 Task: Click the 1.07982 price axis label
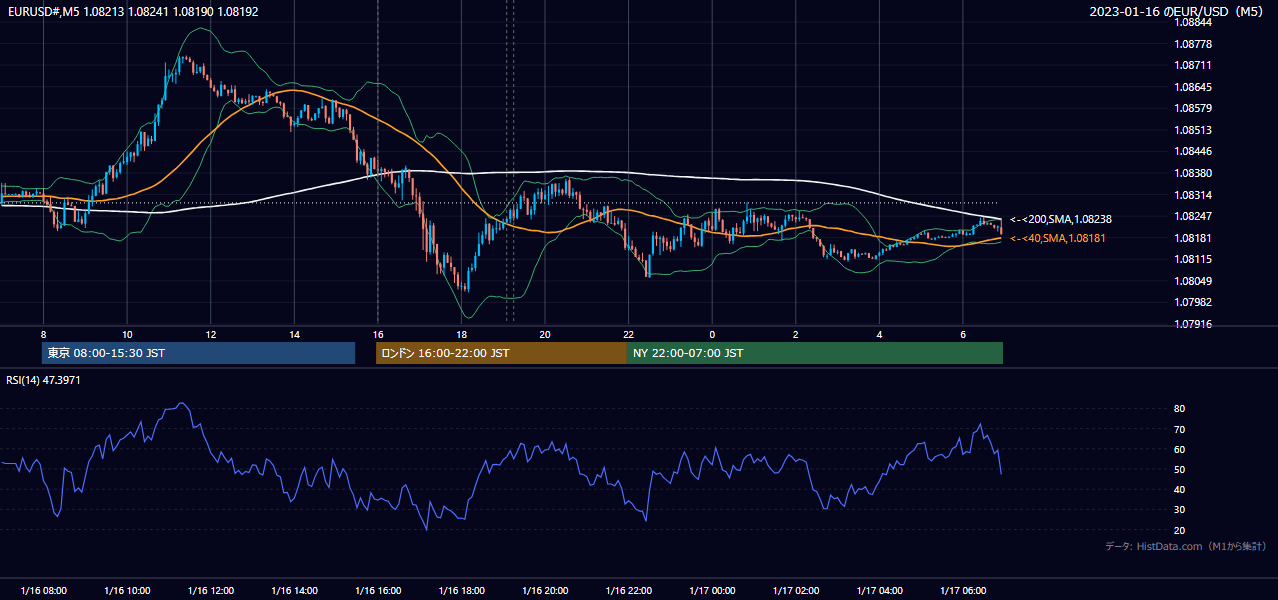[x=1193, y=302]
